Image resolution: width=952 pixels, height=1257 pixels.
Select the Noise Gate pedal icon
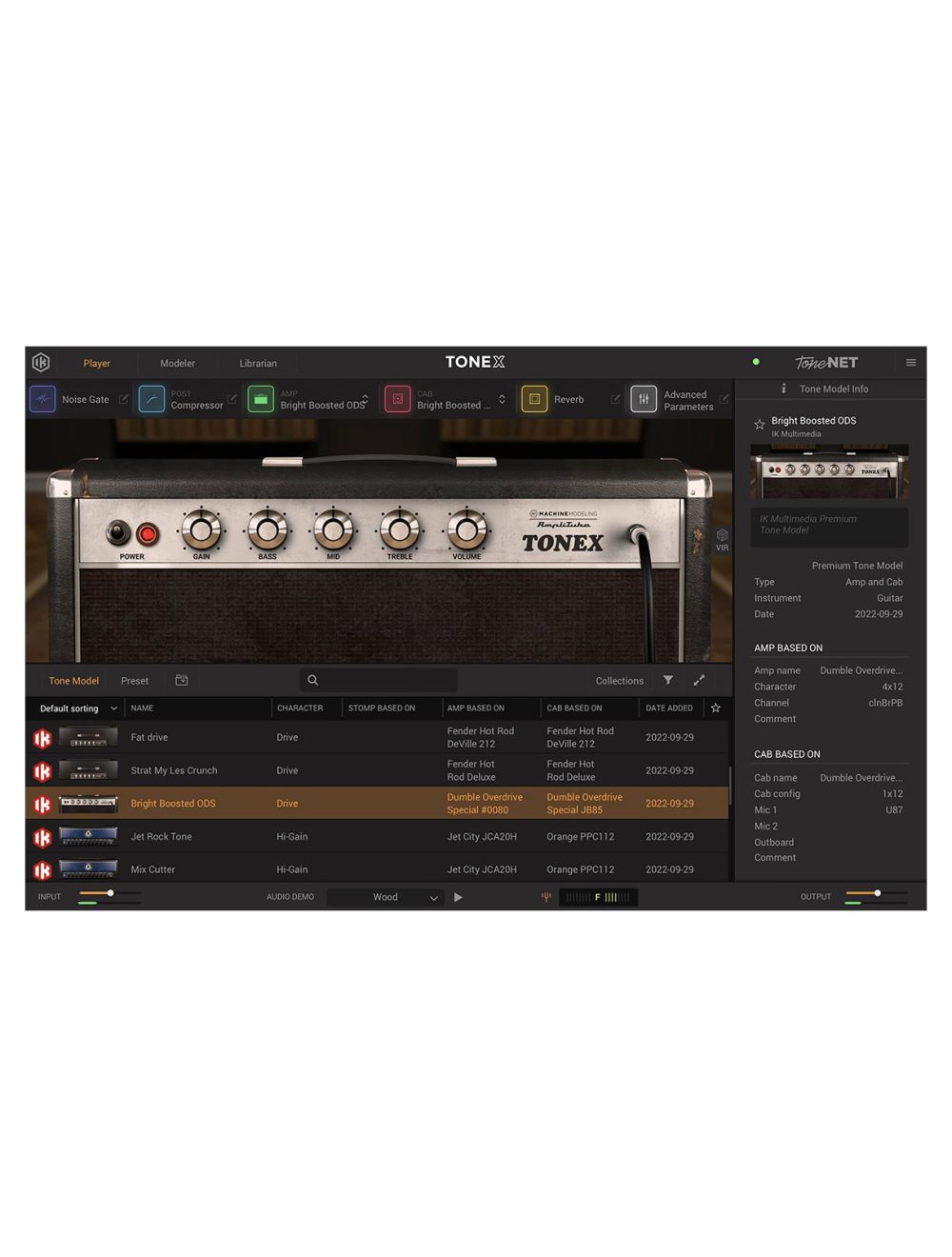[42, 399]
